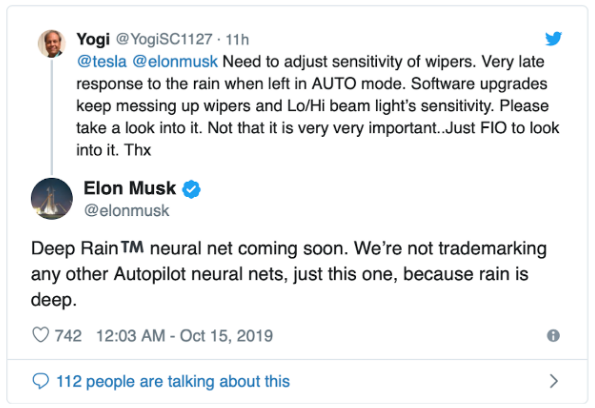Open @elonmusk handle below Elon Musk's name
This screenshot has width=595, height=408.
[x=127, y=211]
